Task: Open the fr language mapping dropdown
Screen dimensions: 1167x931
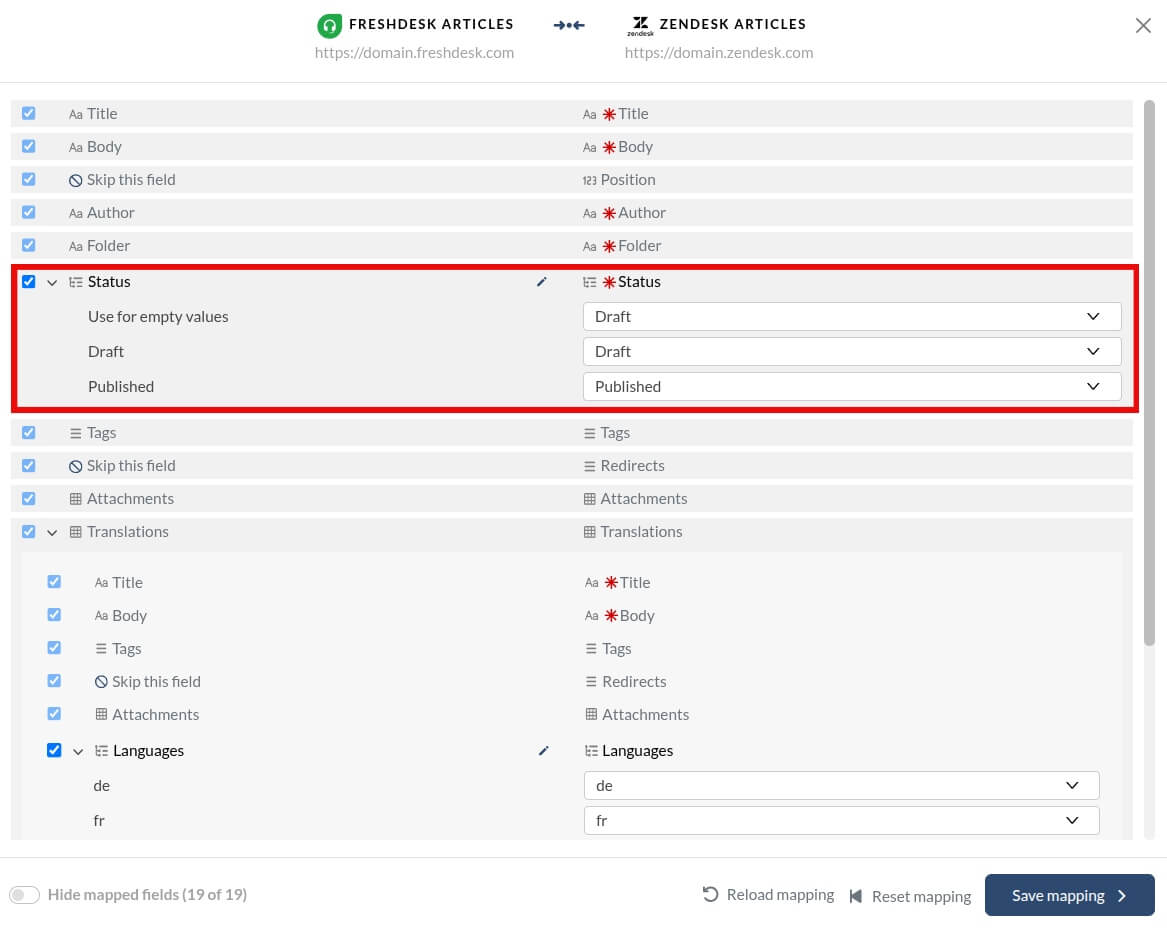Action: [x=841, y=820]
